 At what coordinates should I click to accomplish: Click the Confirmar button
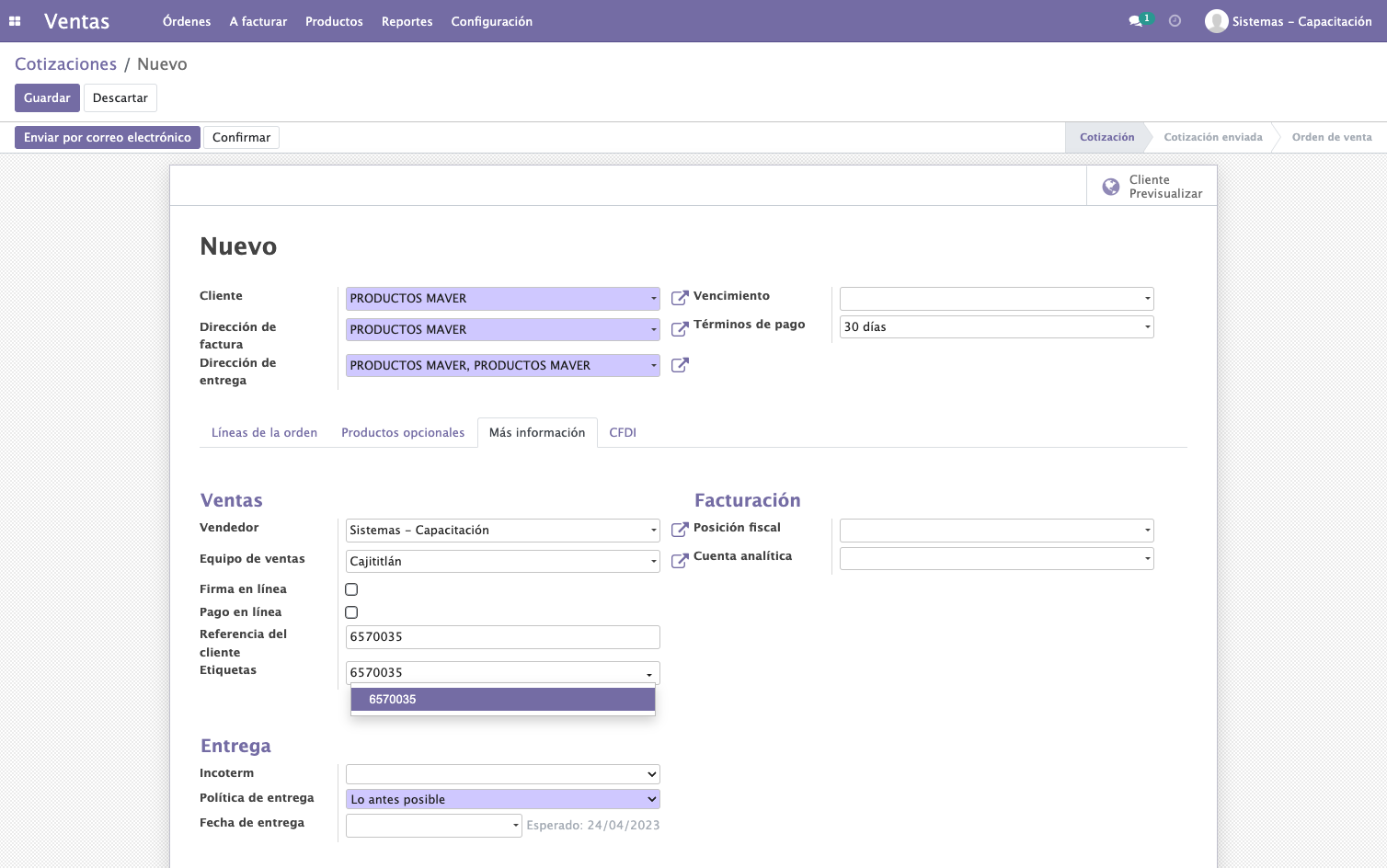(241, 137)
